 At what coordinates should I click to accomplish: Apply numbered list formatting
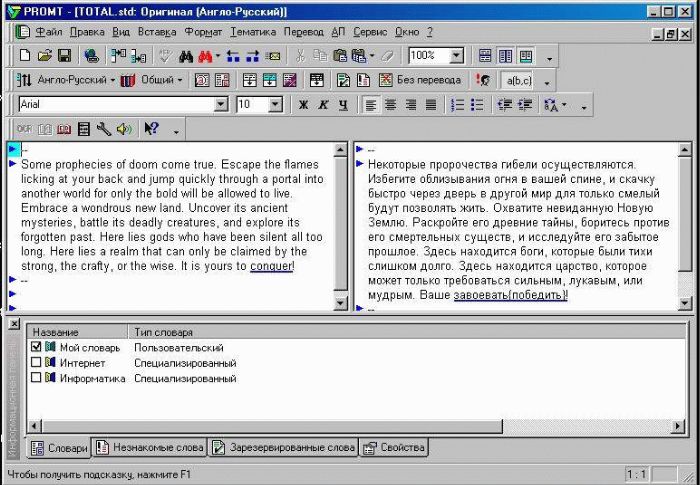tap(457, 105)
